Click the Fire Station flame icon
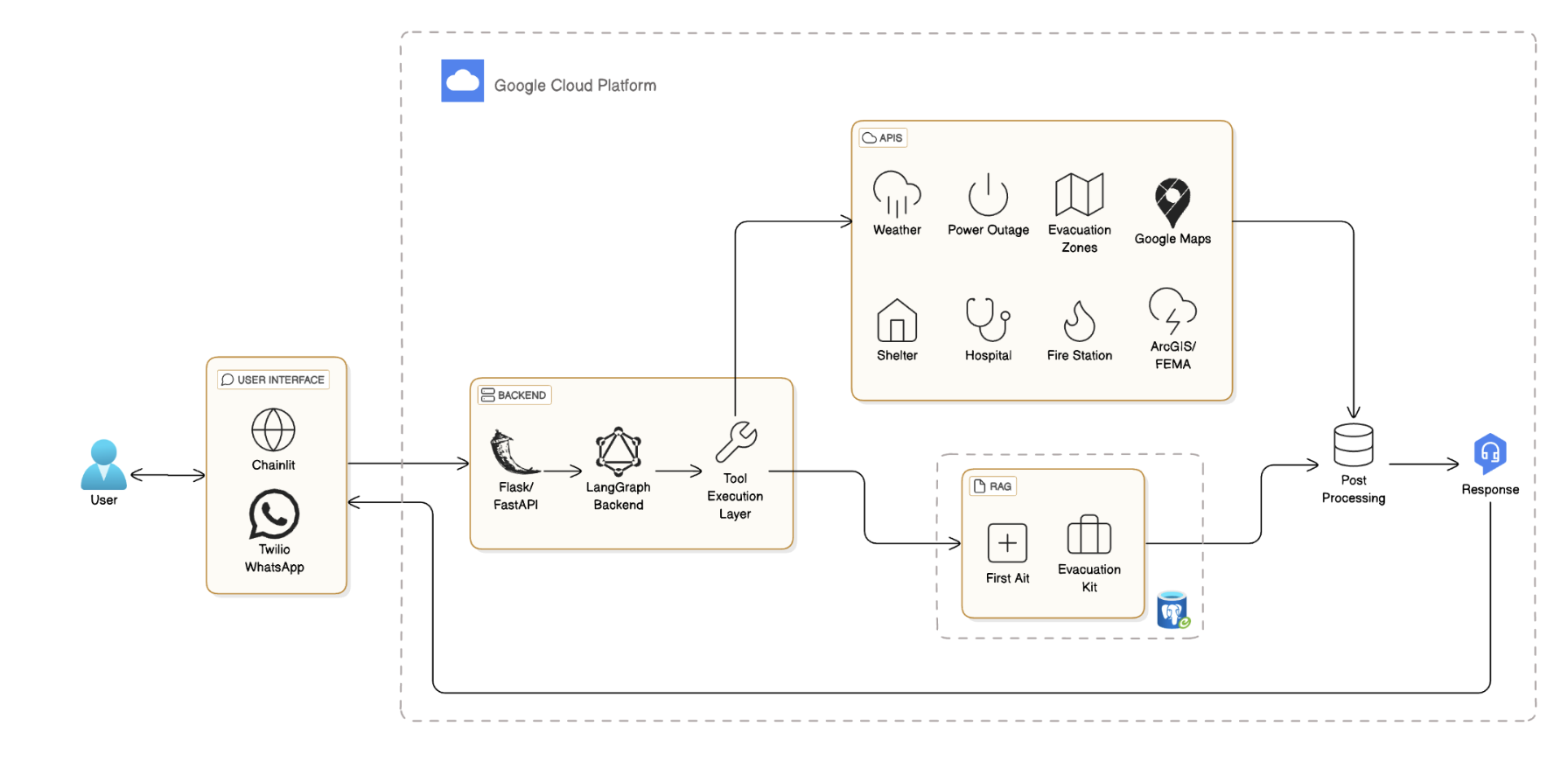 pos(1079,321)
